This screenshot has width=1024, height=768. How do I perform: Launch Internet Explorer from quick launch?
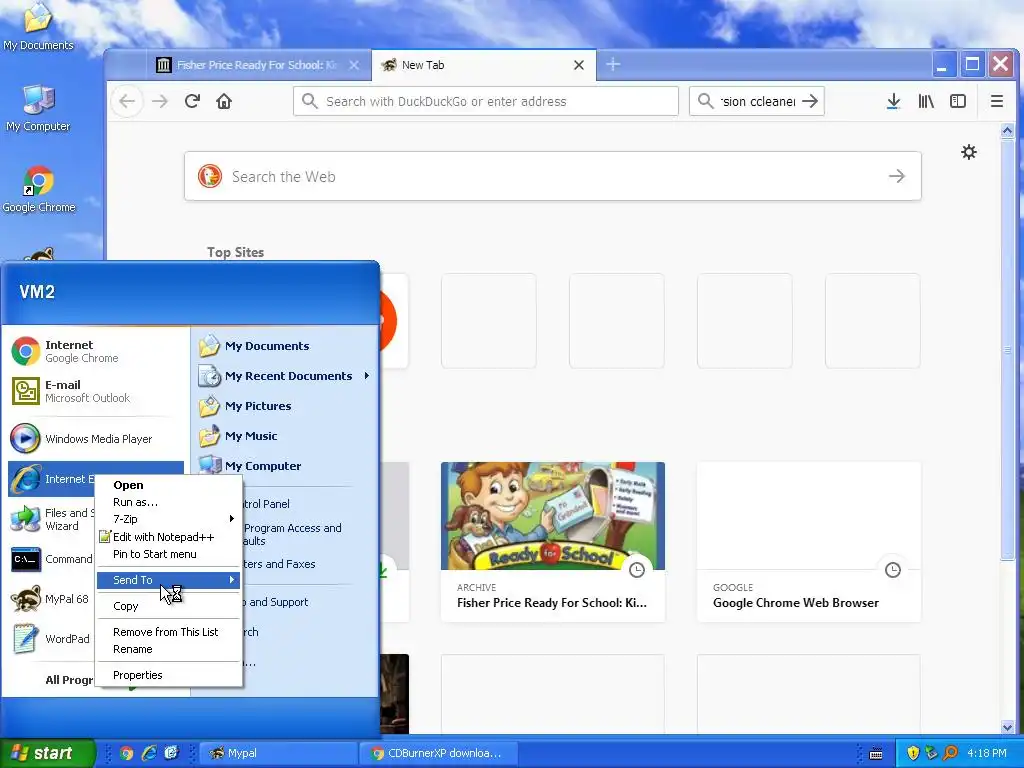pyautogui.click(x=149, y=753)
